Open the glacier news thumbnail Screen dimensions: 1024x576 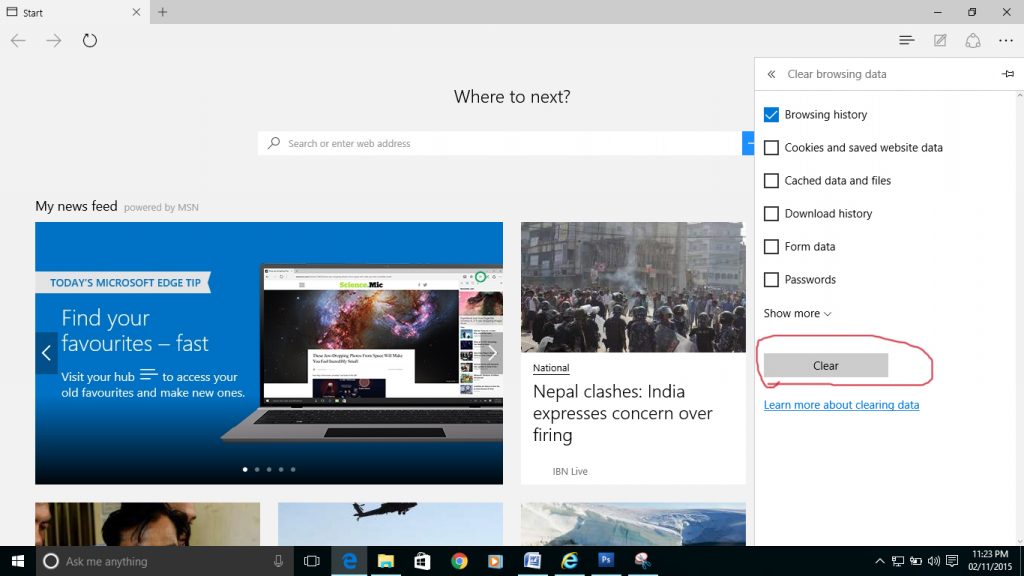[633, 524]
